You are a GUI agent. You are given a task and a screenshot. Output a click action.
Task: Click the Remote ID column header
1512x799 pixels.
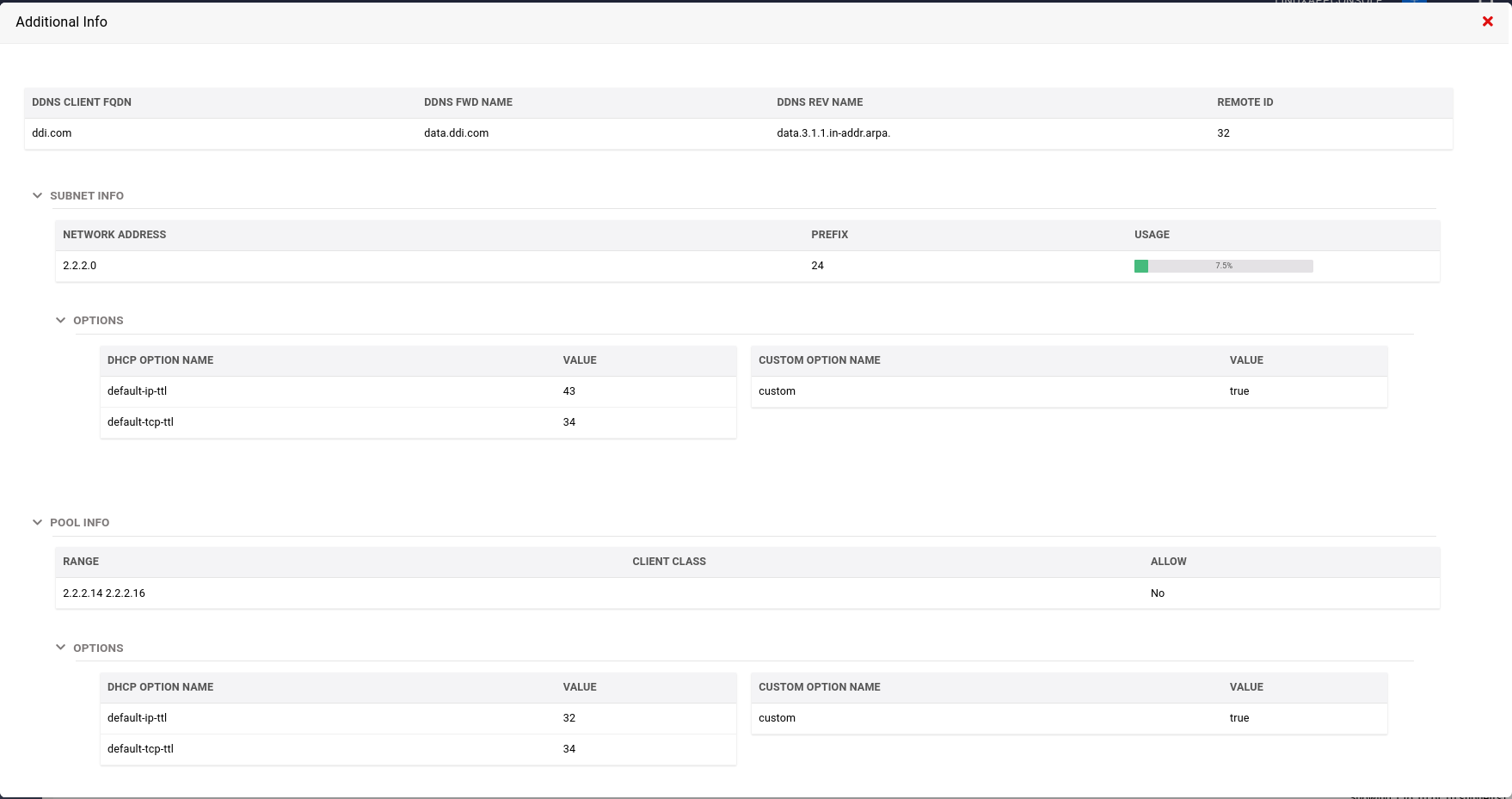coord(1245,102)
